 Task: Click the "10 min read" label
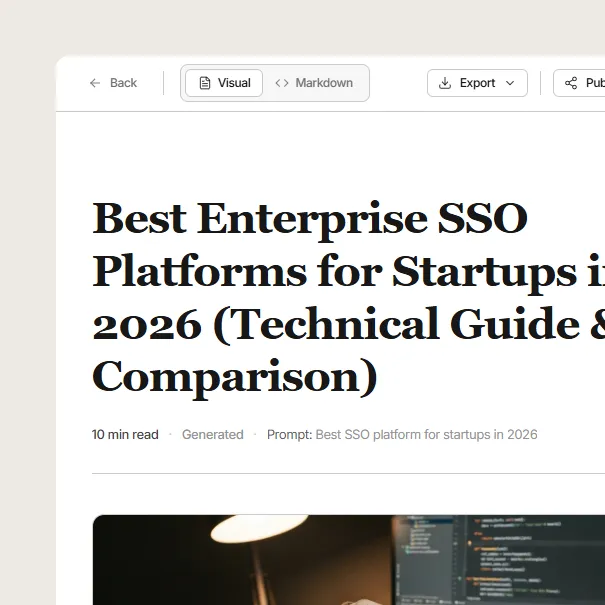click(125, 434)
